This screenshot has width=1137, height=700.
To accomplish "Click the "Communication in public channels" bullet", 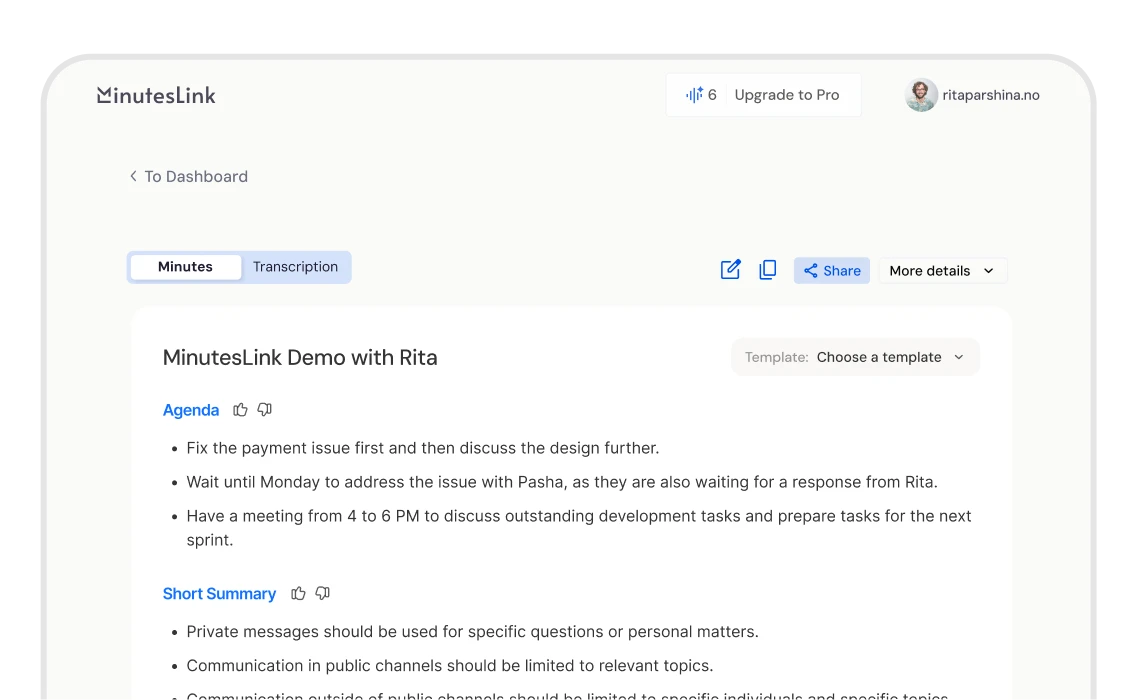I will (x=450, y=665).
